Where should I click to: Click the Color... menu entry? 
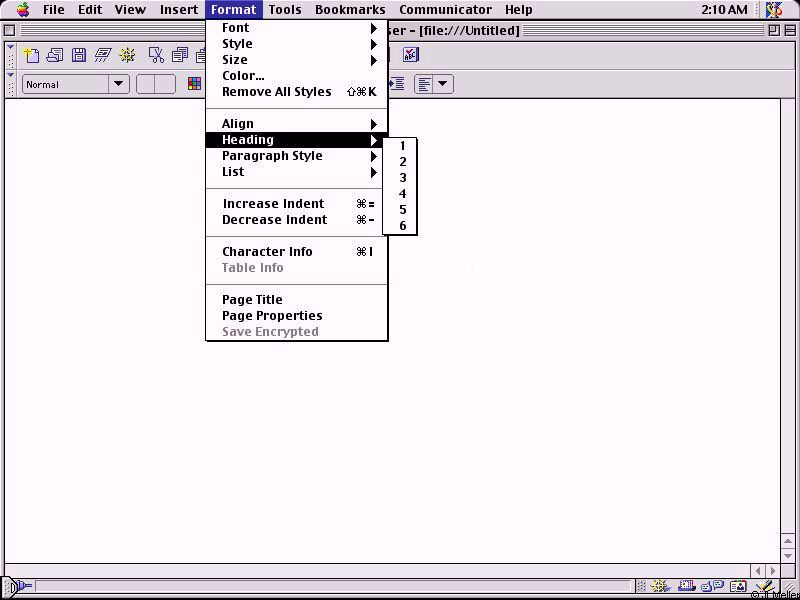pyautogui.click(x=243, y=76)
